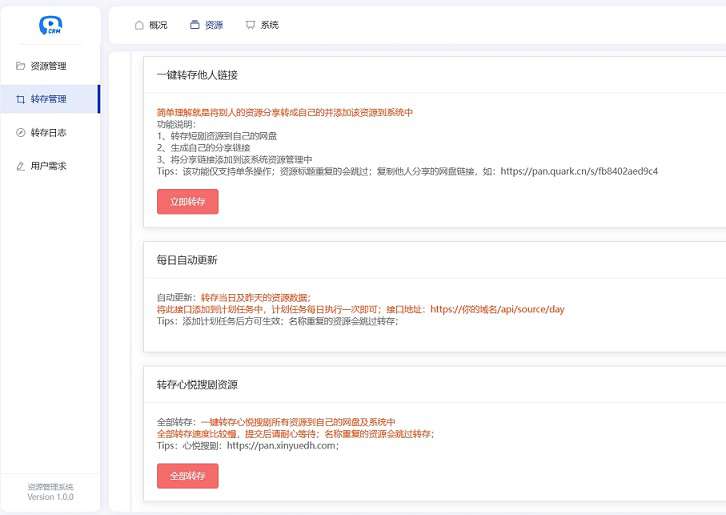726x515 pixels.
Task: Switch to the 概况 tab
Action: (x=158, y=25)
